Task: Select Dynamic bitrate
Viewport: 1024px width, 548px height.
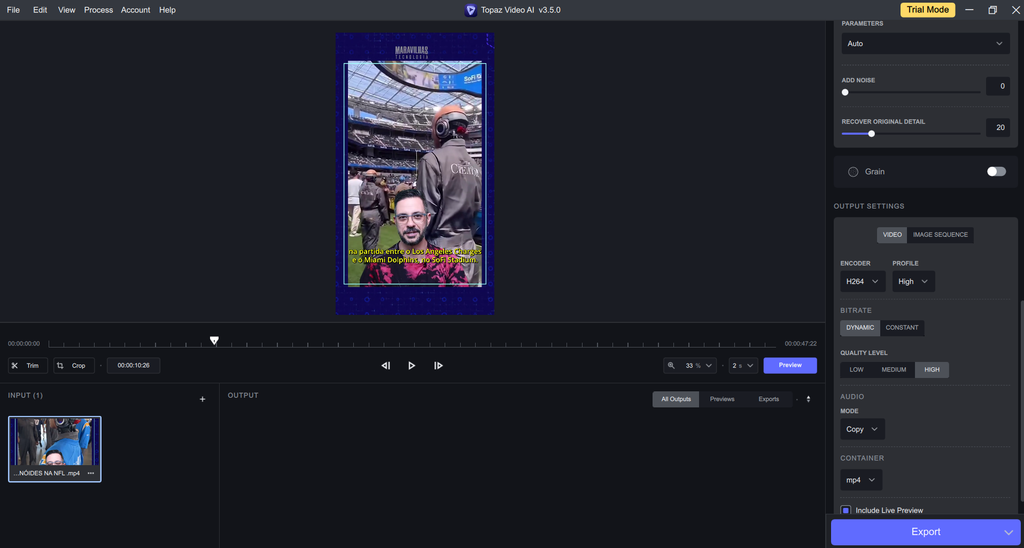Action: 860,328
